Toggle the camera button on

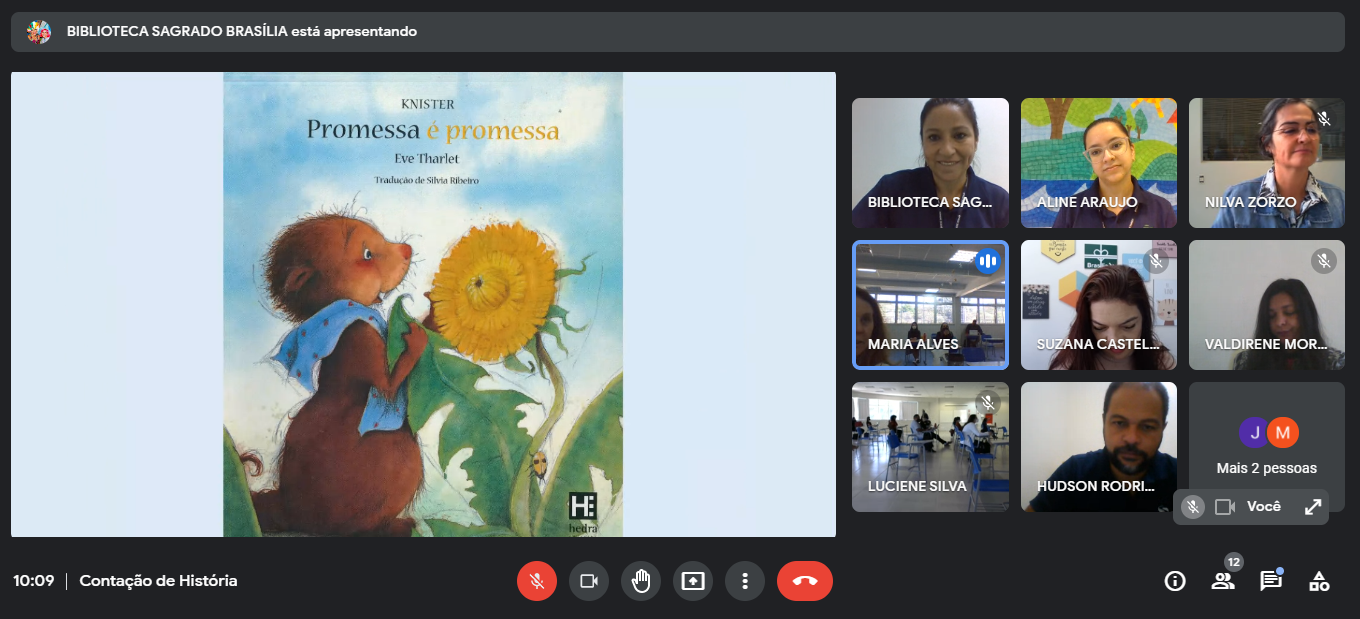pos(589,581)
